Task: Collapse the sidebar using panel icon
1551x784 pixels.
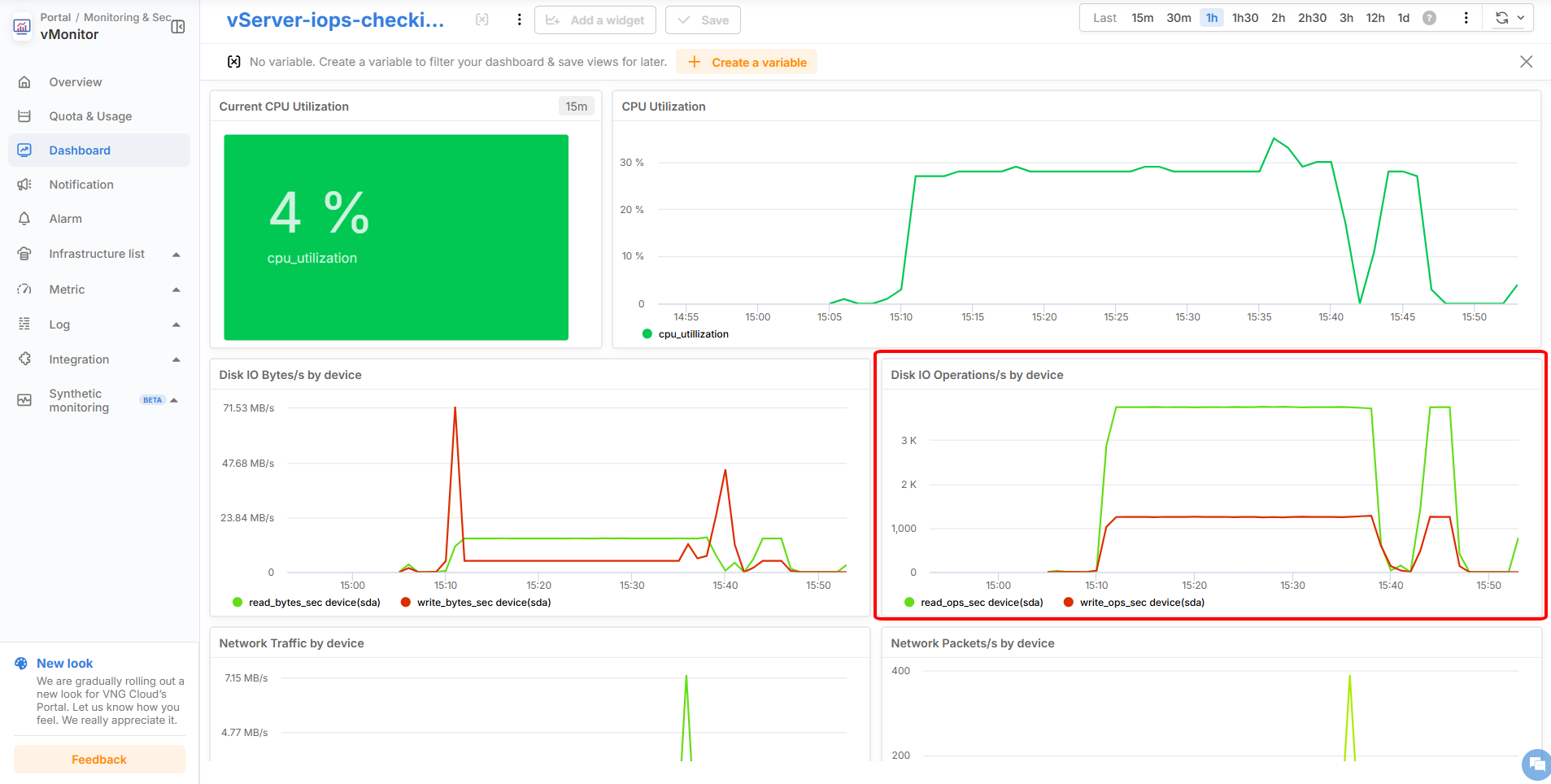Action: [x=178, y=27]
